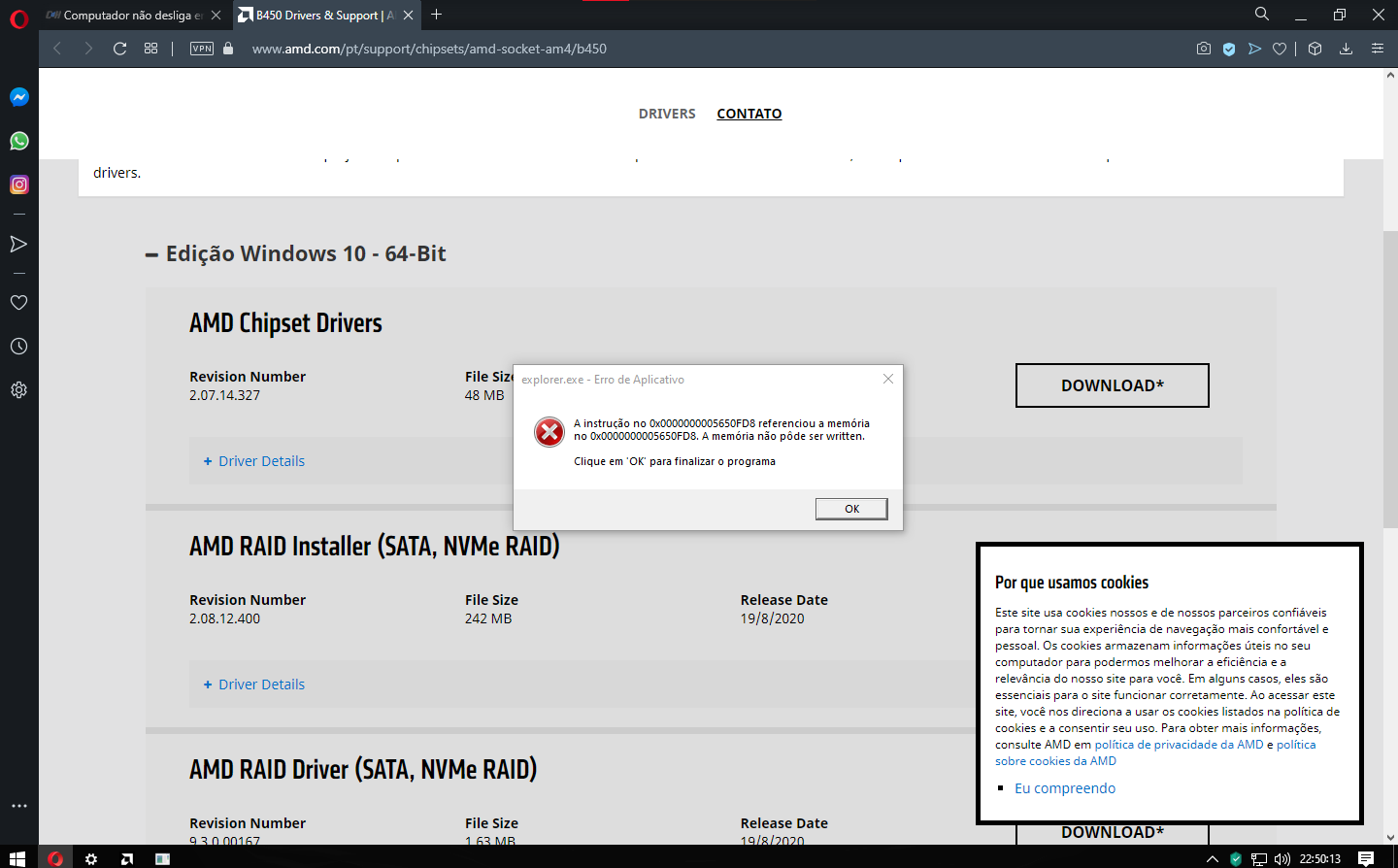1398x868 pixels.
Task: Search open tabs magnifier icon
Action: [1261, 14]
